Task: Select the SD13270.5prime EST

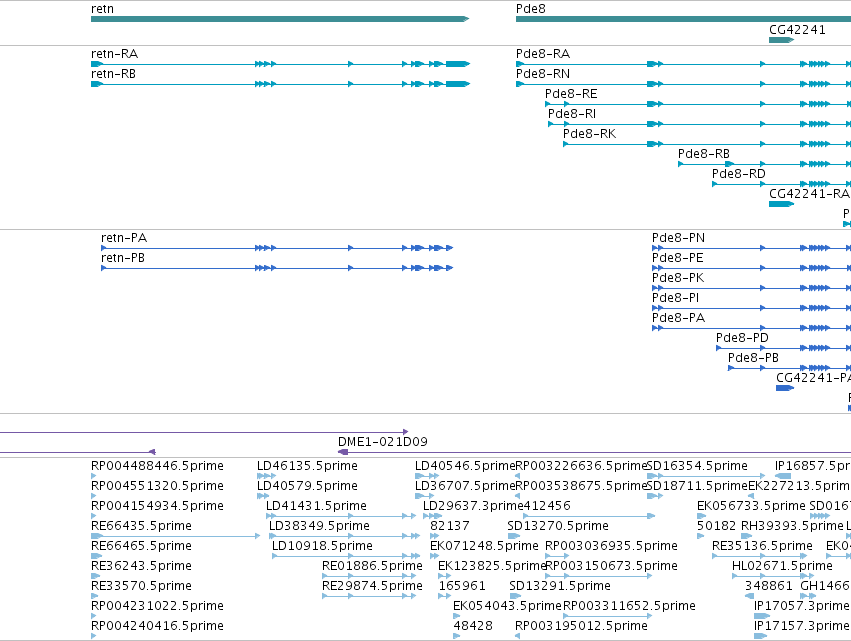Action: (513, 536)
